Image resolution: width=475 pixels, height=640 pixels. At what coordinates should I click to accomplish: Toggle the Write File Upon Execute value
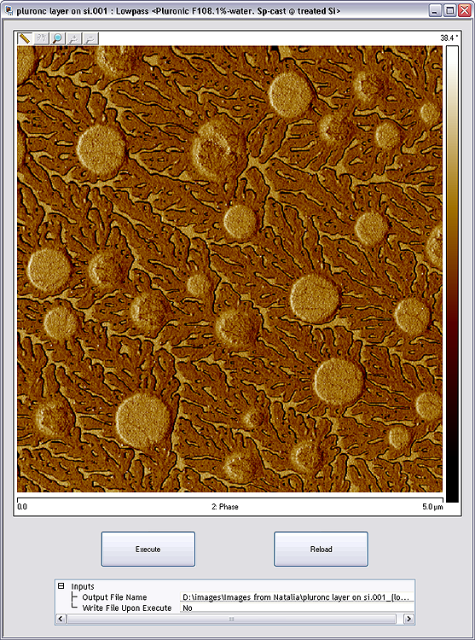(x=297, y=608)
